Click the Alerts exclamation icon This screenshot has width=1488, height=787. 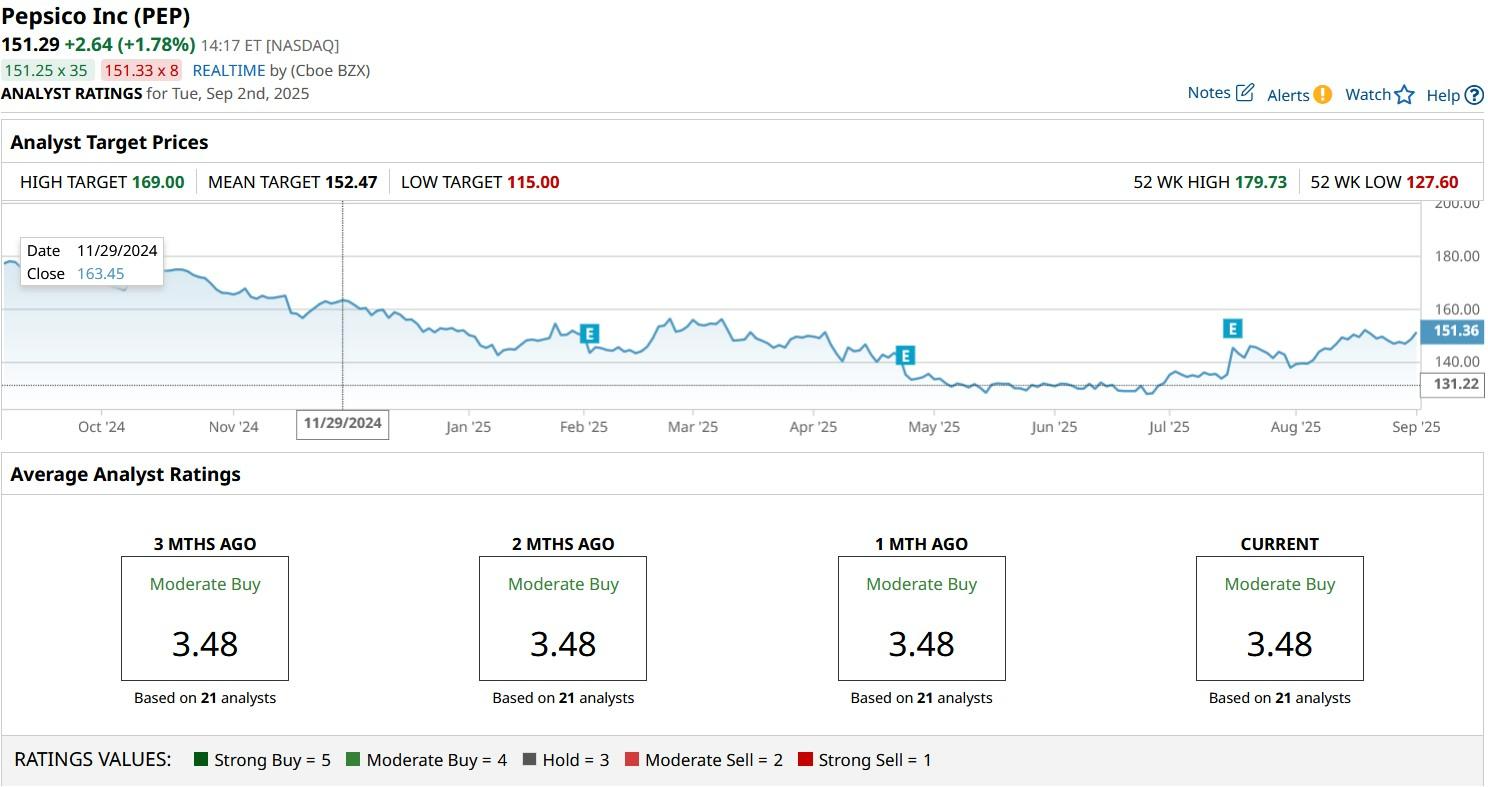pyautogui.click(x=1322, y=95)
